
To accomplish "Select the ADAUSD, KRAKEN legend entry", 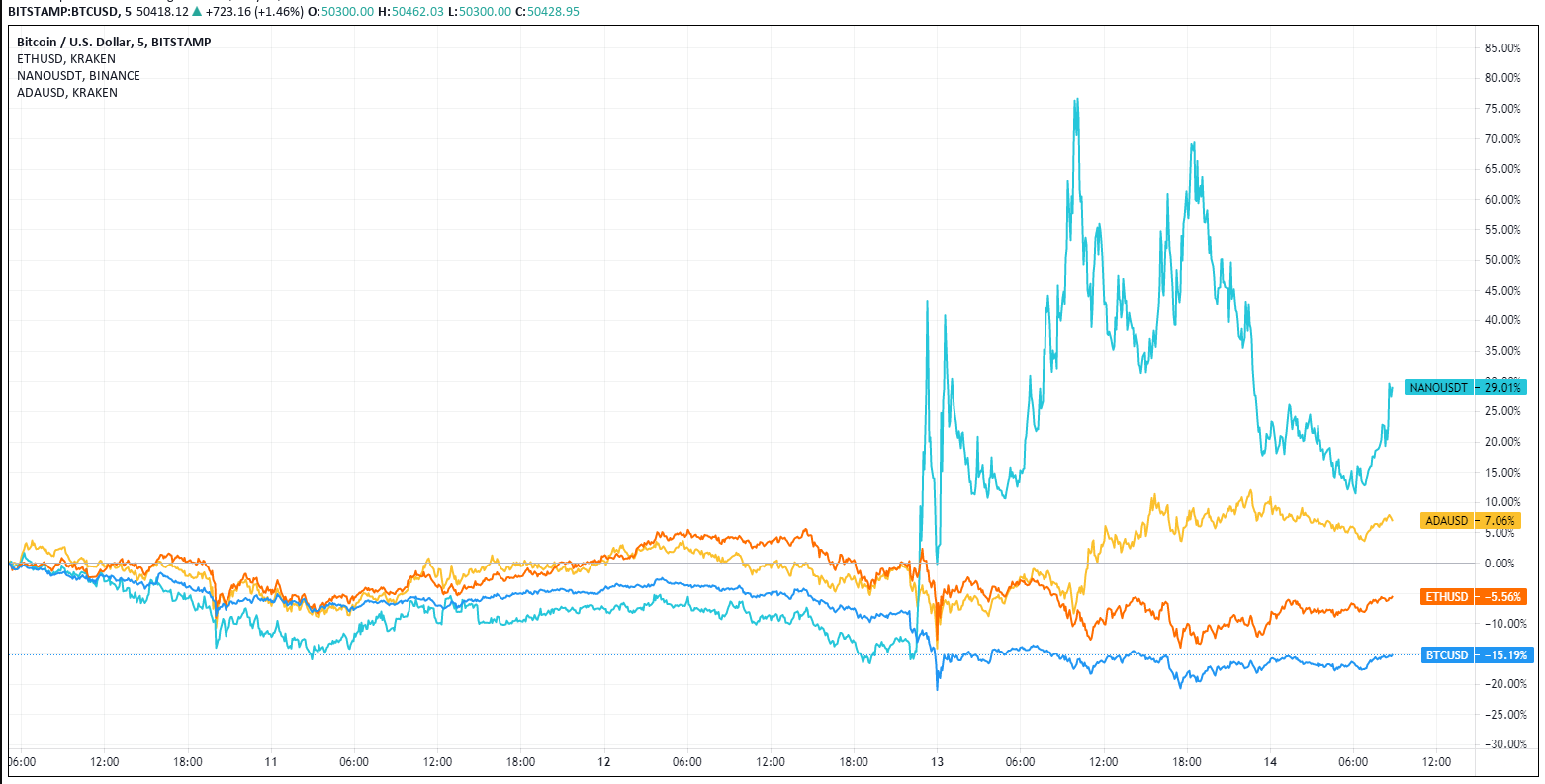I will [x=67, y=93].
